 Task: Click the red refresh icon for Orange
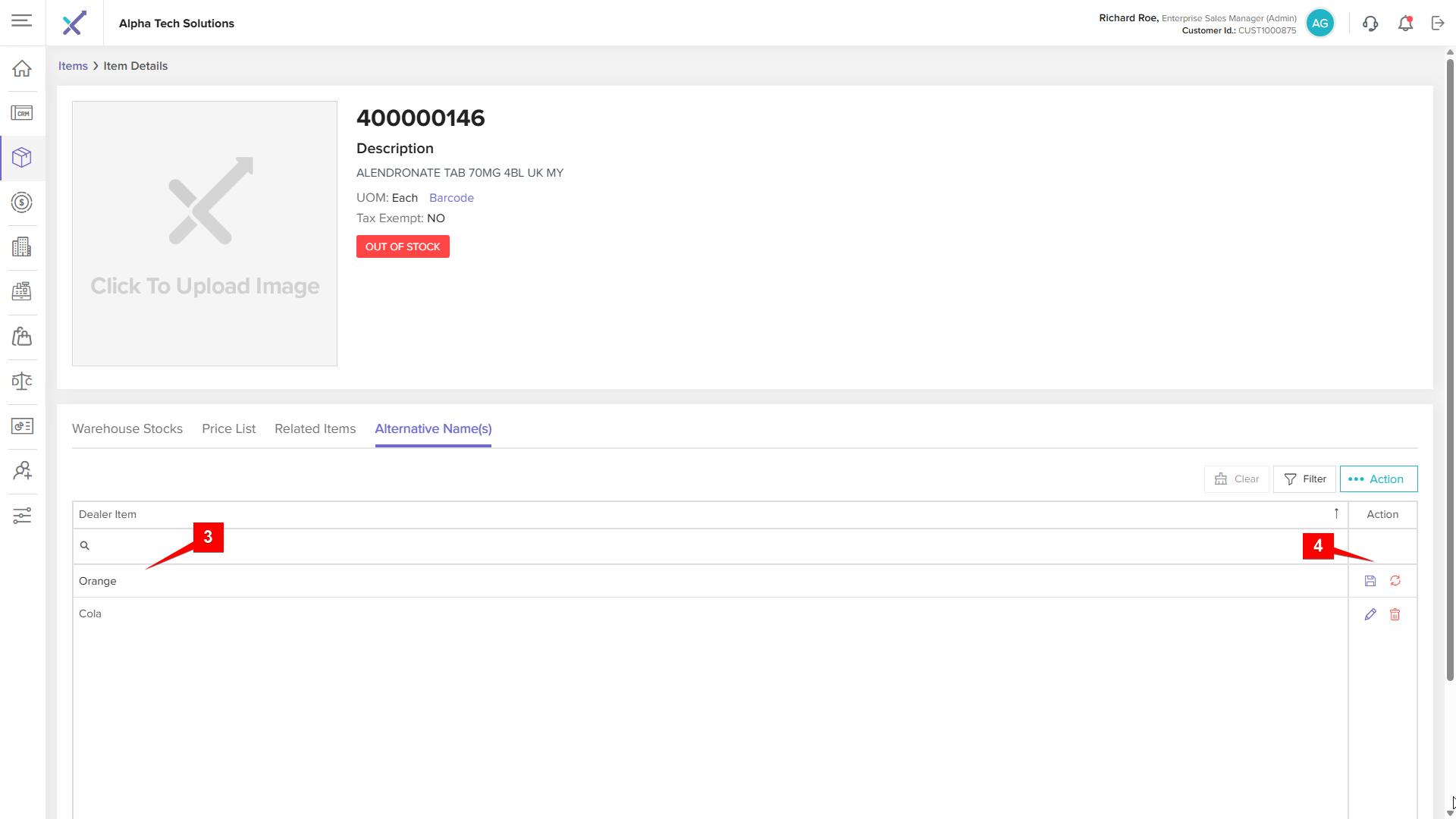(1395, 581)
